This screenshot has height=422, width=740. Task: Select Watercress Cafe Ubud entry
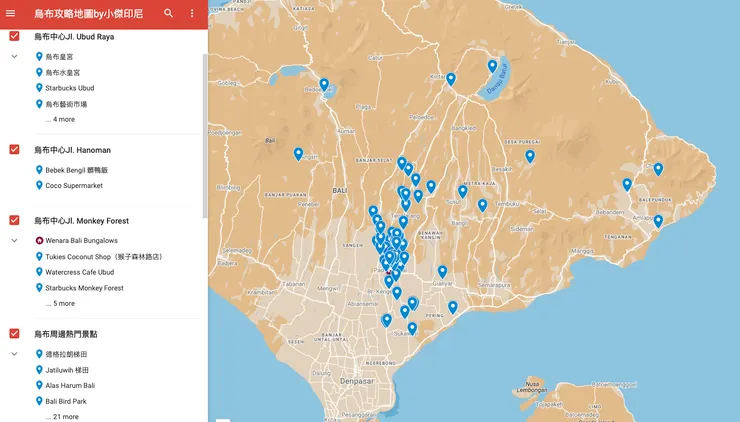pos(79,272)
